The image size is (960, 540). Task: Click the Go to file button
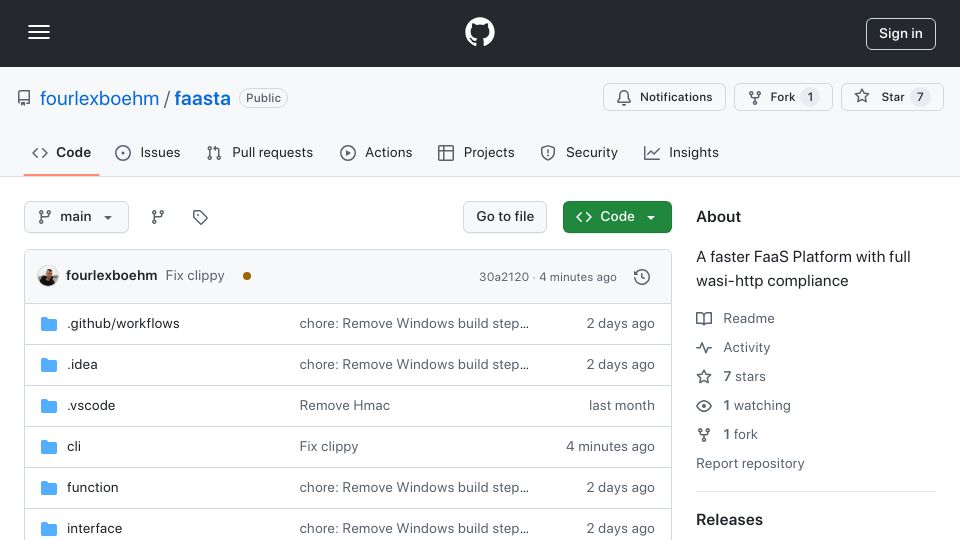pyautogui.click(x=505, y=217)
